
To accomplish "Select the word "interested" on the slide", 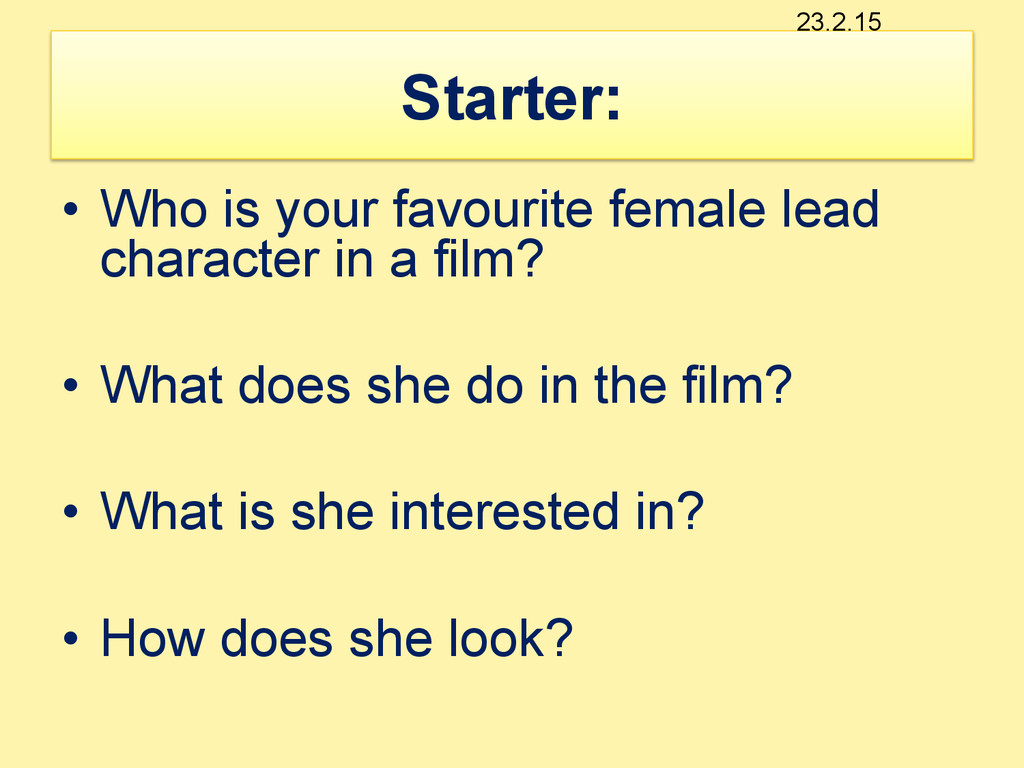I will [504, 511].
